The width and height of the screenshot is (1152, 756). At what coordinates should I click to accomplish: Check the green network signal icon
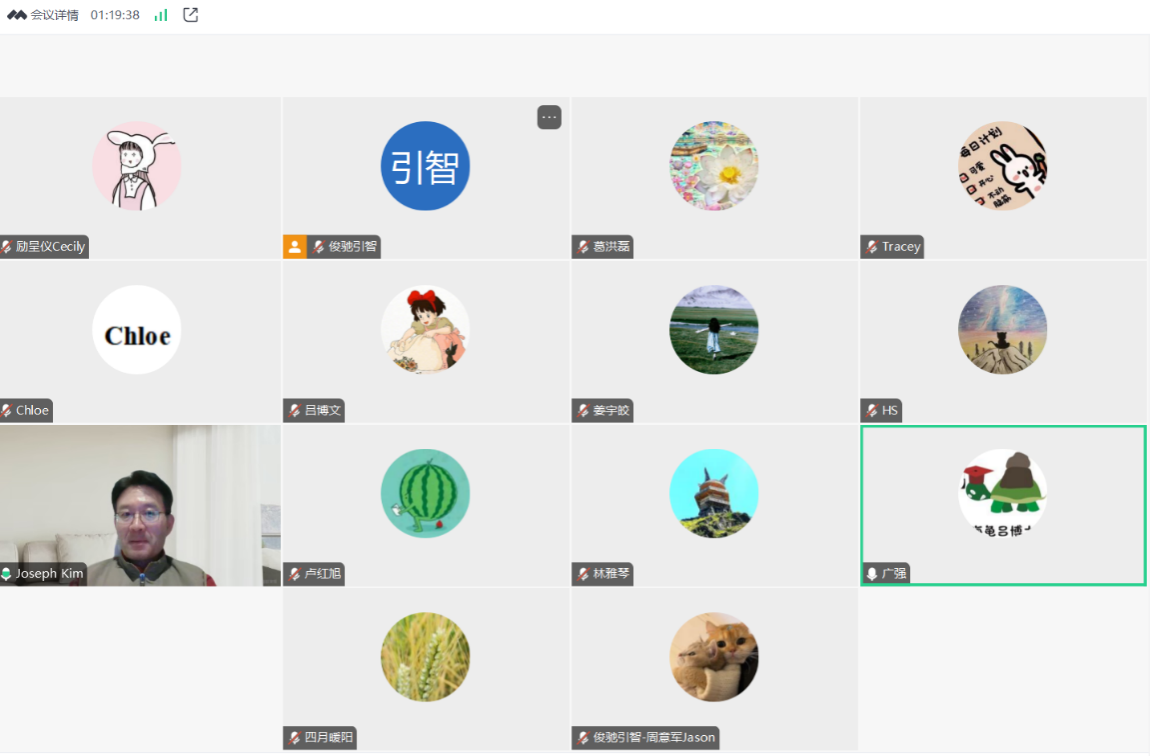pos(161,15)
